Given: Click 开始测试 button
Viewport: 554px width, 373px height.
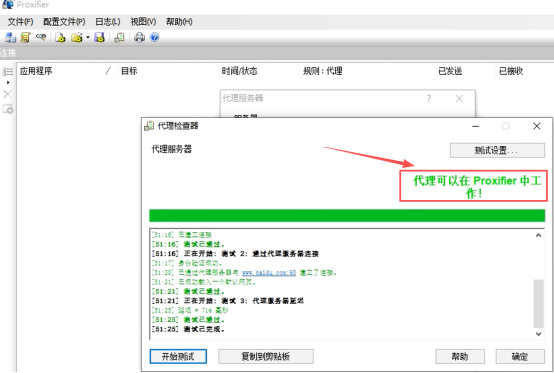Looking at the screenshot, I should [178, 356].
